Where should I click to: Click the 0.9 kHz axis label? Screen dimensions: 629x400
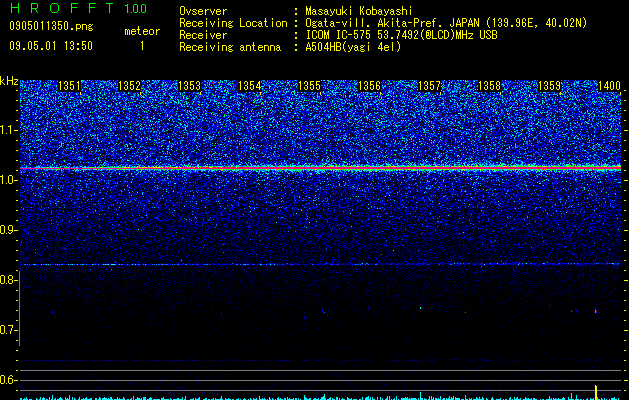pos(9,230)
